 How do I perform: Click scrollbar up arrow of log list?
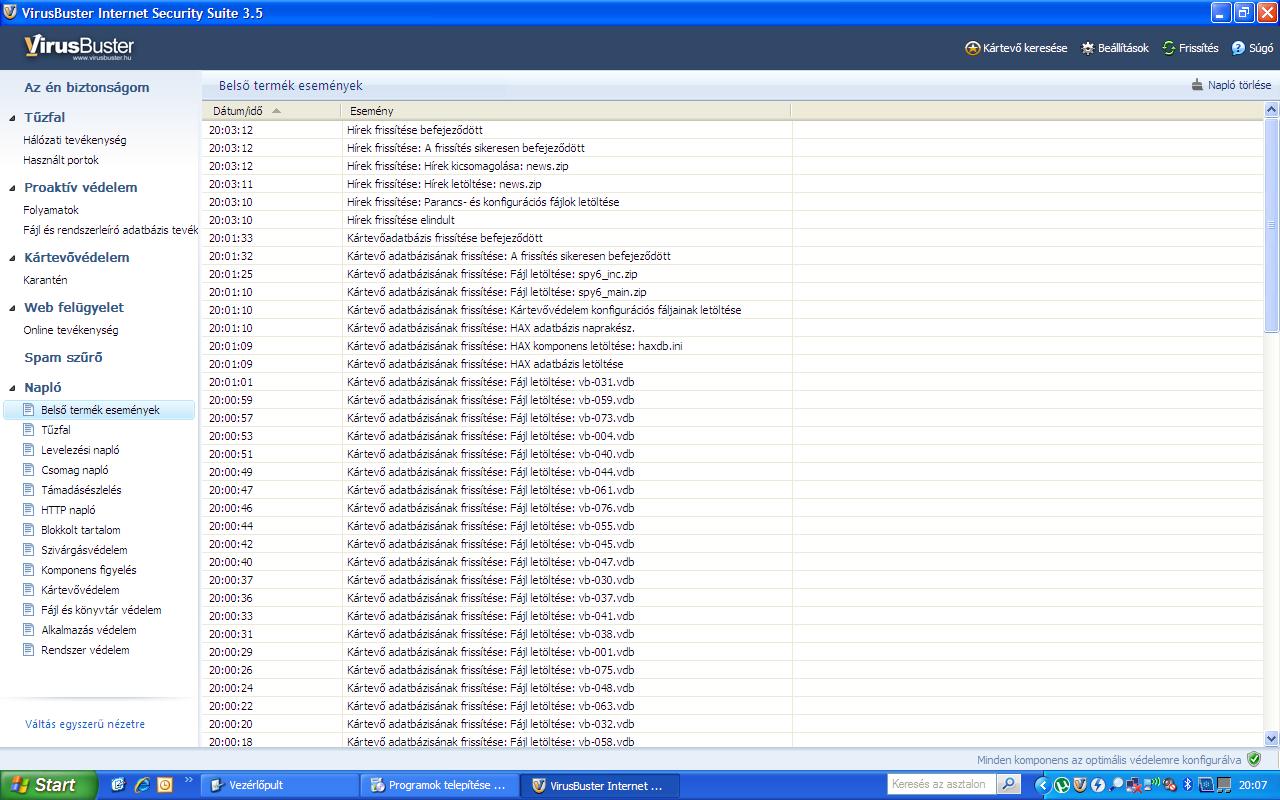[1272, 111]
